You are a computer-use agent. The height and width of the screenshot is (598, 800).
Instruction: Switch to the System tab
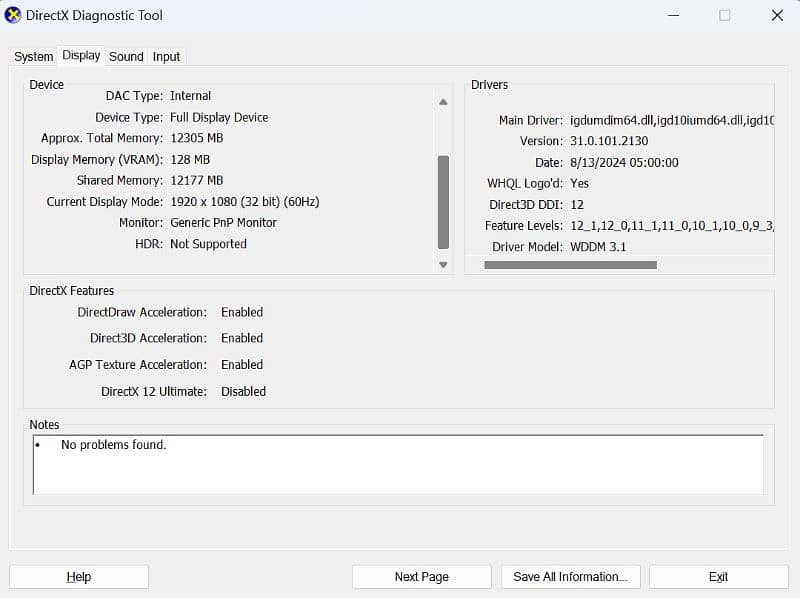tap(34, 57)
